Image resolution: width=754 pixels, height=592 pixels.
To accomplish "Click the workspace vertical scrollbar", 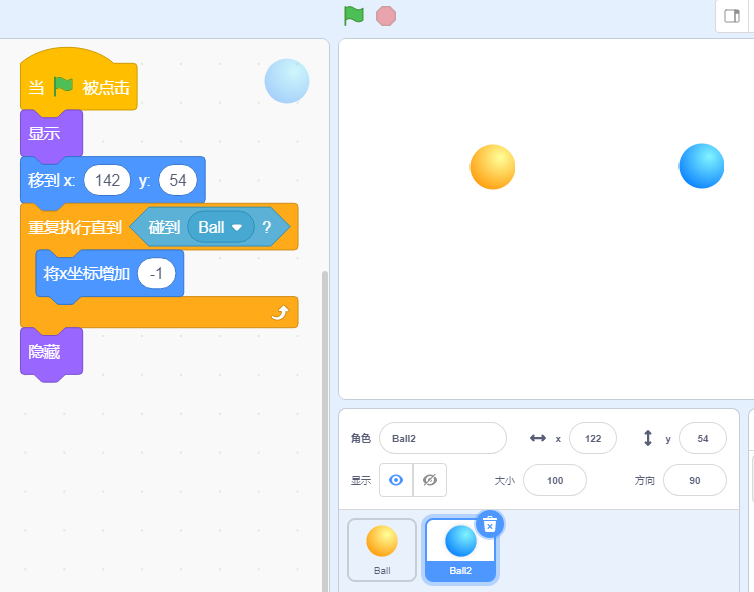I will point(325,430).
